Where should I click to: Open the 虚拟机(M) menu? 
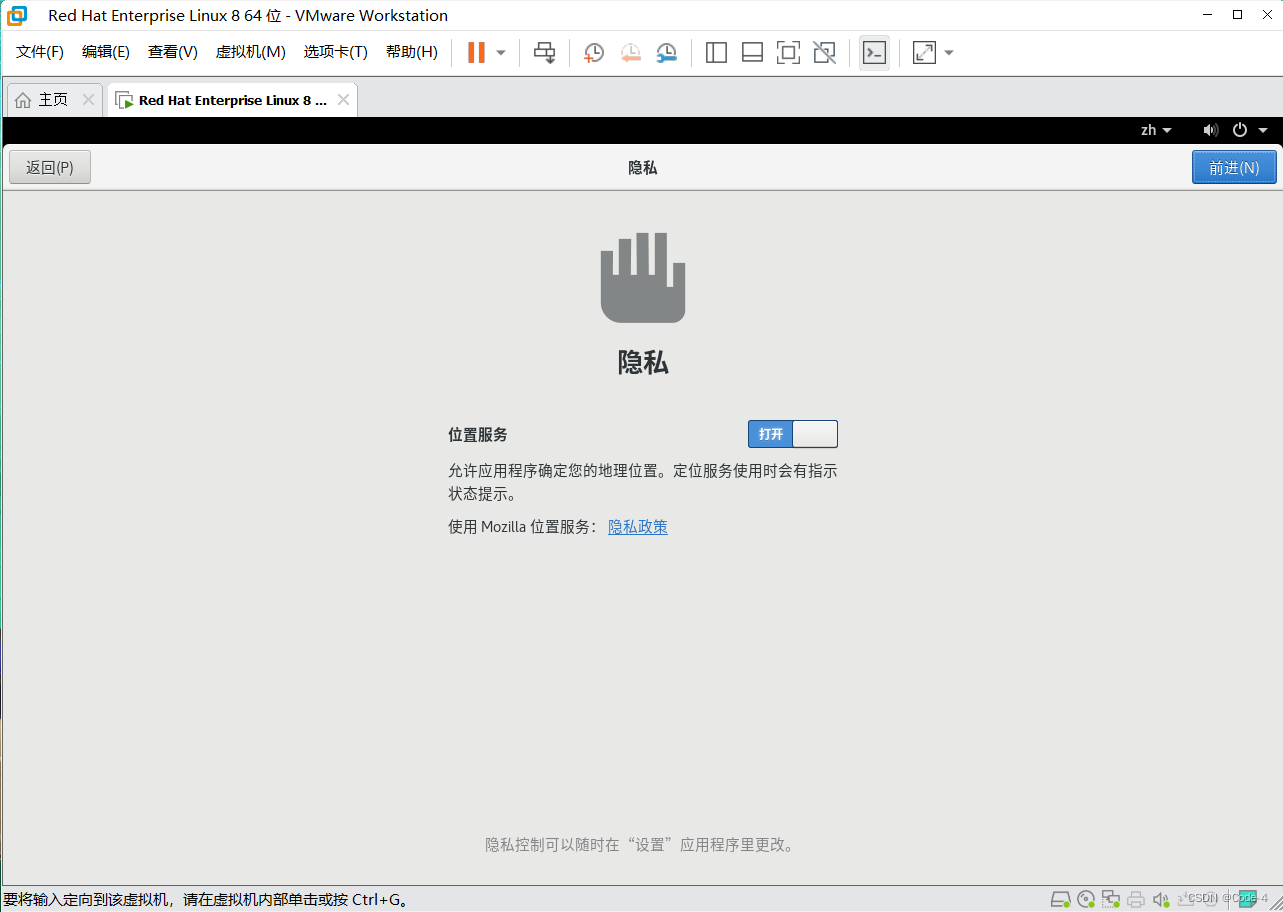pos(251,52)
